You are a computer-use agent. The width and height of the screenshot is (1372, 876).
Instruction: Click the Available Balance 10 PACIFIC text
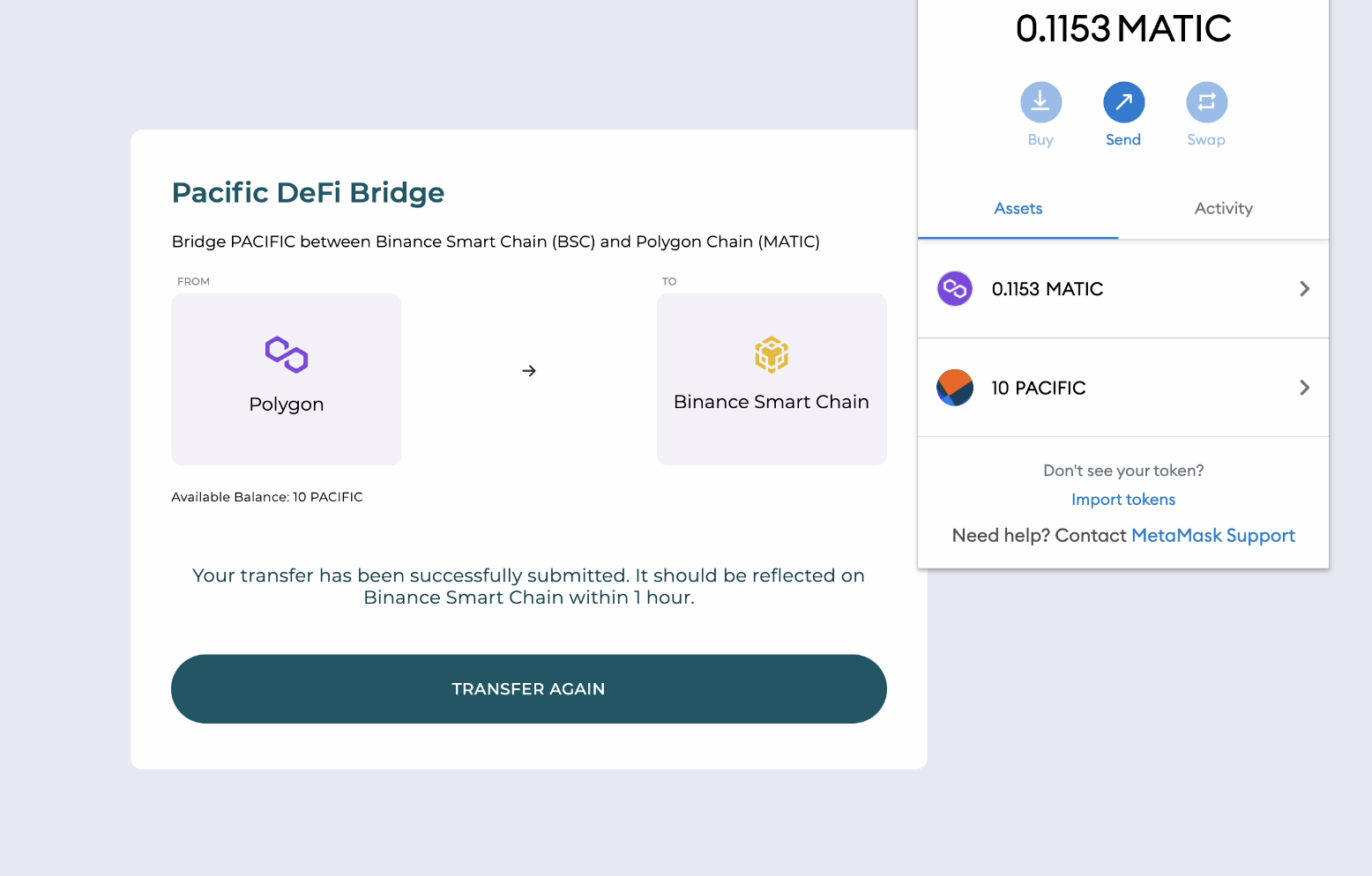267,497
